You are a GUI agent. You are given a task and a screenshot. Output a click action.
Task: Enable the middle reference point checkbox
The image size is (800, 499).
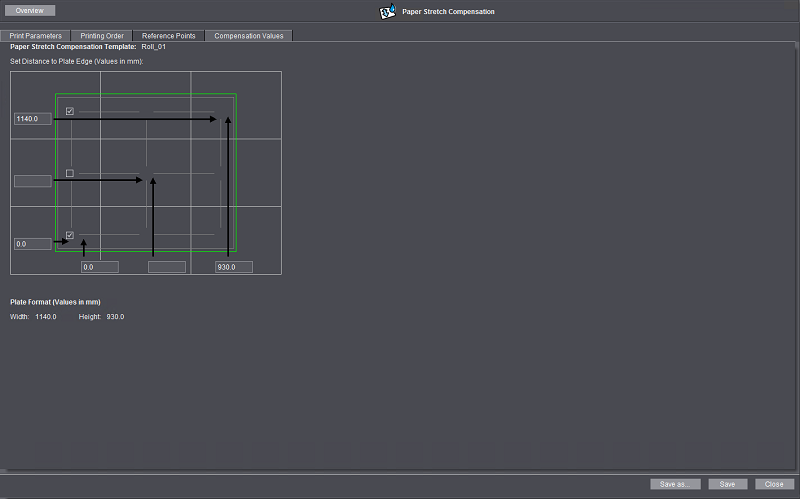(x=70, y=173)
